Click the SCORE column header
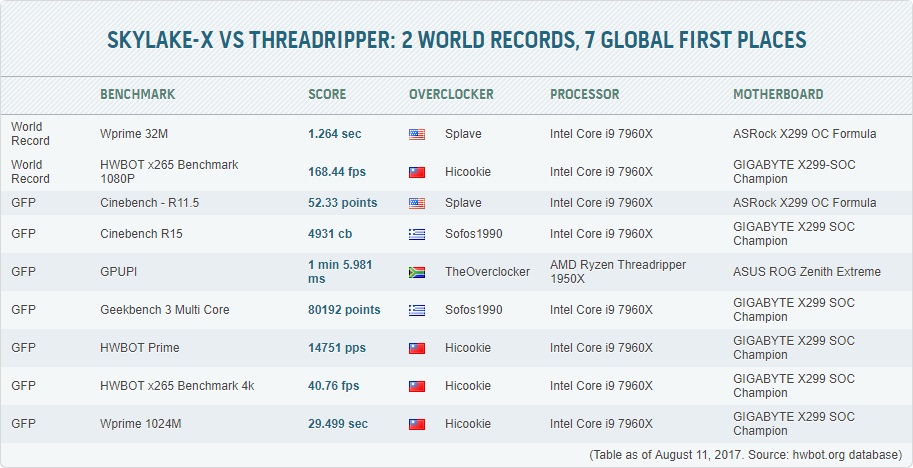 coord(327,94)
